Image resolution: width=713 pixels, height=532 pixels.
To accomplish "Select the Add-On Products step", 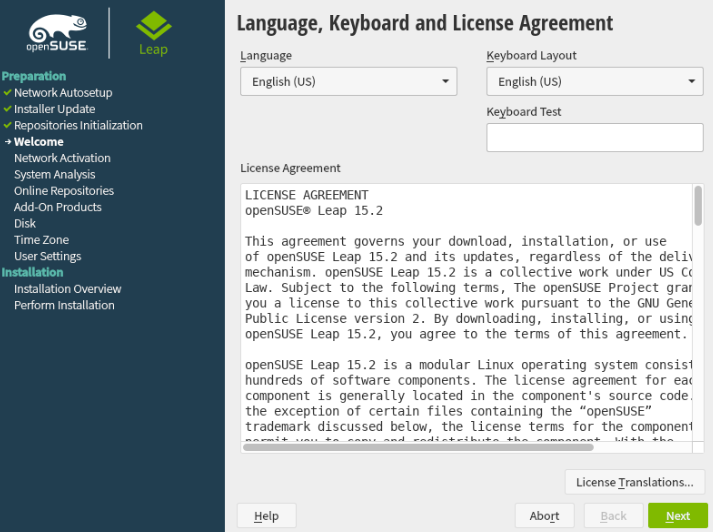I will [58, 207].
